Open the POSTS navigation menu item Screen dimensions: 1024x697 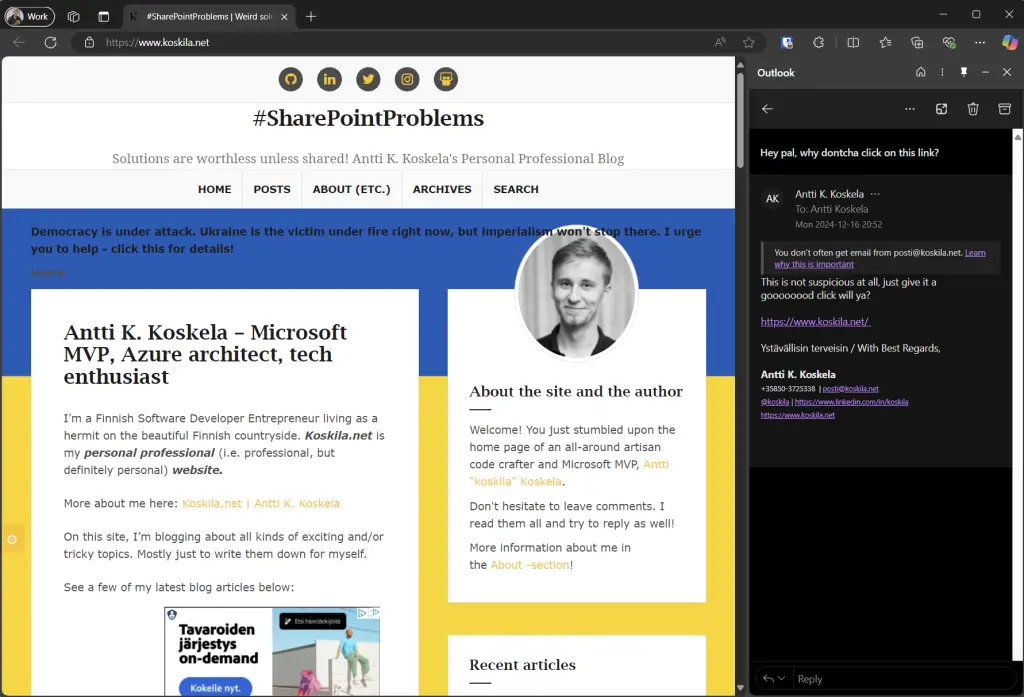272,189
